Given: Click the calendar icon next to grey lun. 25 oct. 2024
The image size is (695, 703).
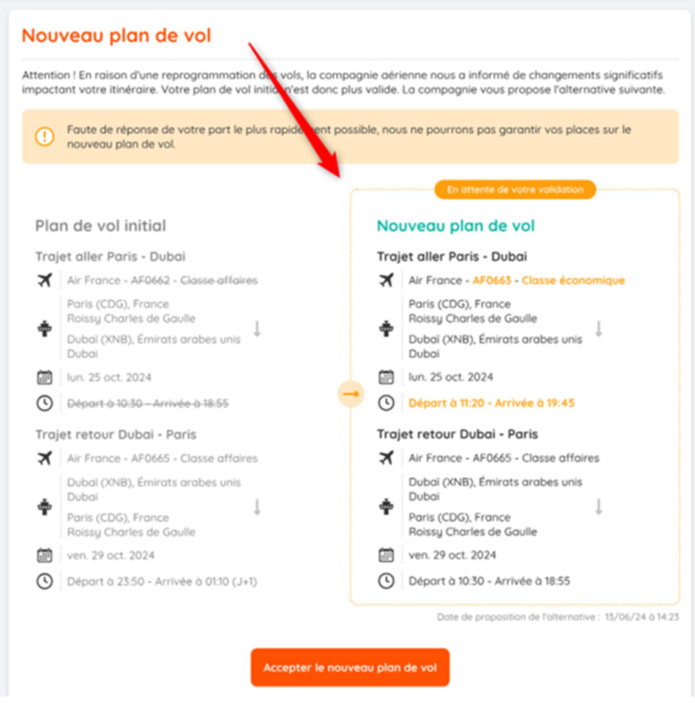Looking at the screenshot, I should coord(44,378).
